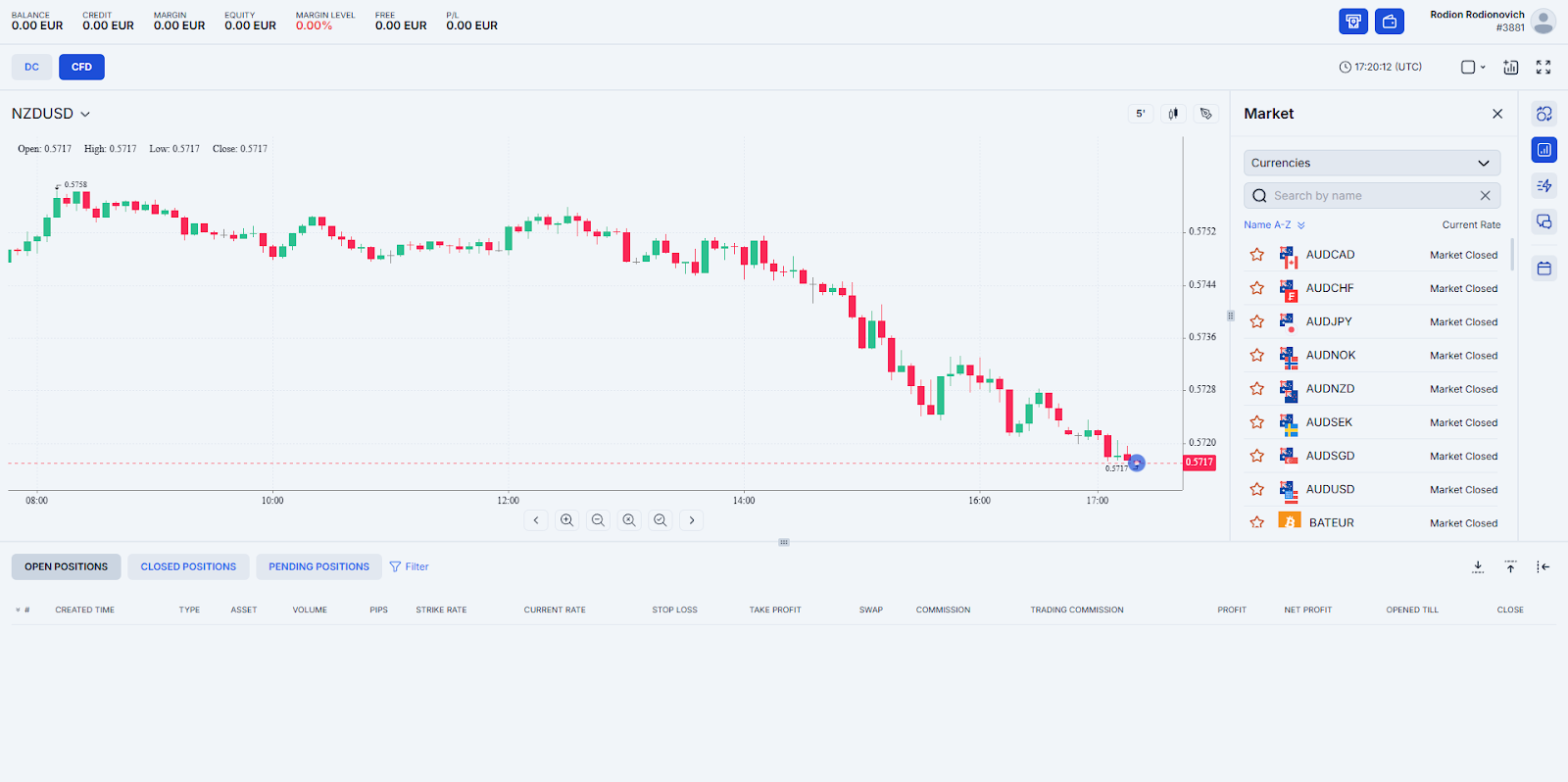
Task: Switch to the Pending Positions tab
Action: click(x=318, y=566)
